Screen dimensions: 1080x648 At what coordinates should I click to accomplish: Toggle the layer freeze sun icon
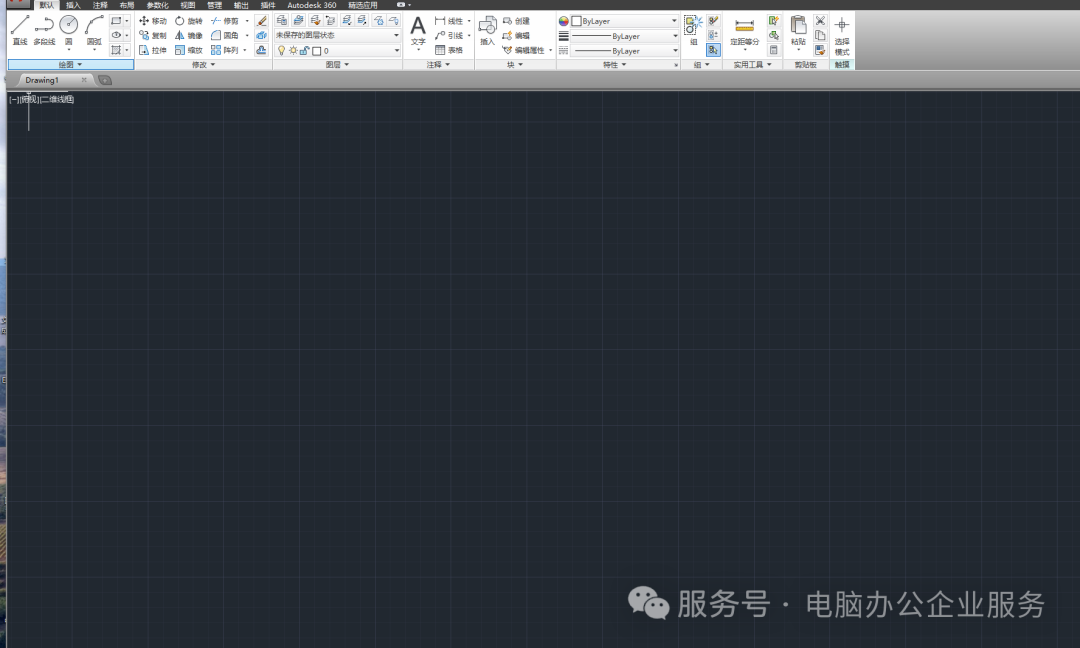[x=293, y=50]
